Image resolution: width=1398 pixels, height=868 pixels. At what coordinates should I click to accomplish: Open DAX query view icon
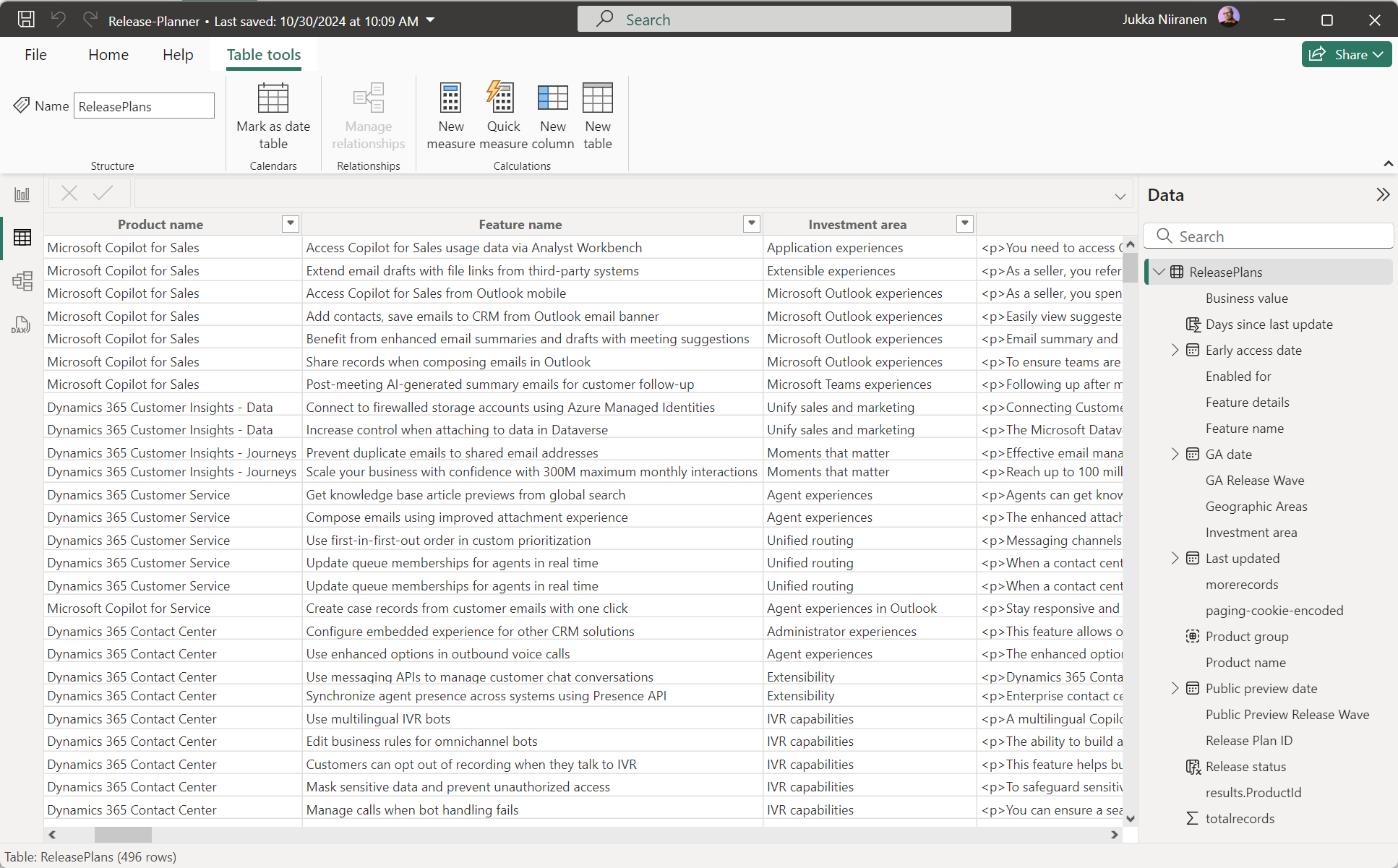21,325
